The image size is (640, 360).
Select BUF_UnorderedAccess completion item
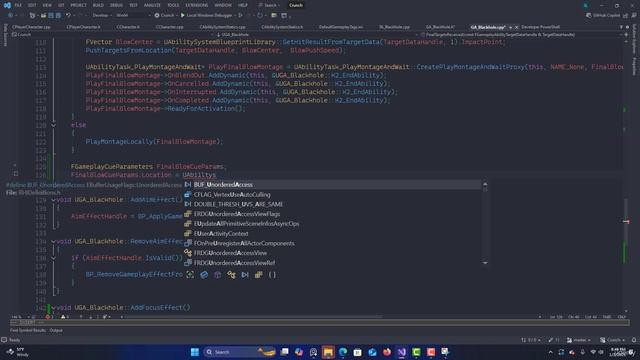coord(332,184)
